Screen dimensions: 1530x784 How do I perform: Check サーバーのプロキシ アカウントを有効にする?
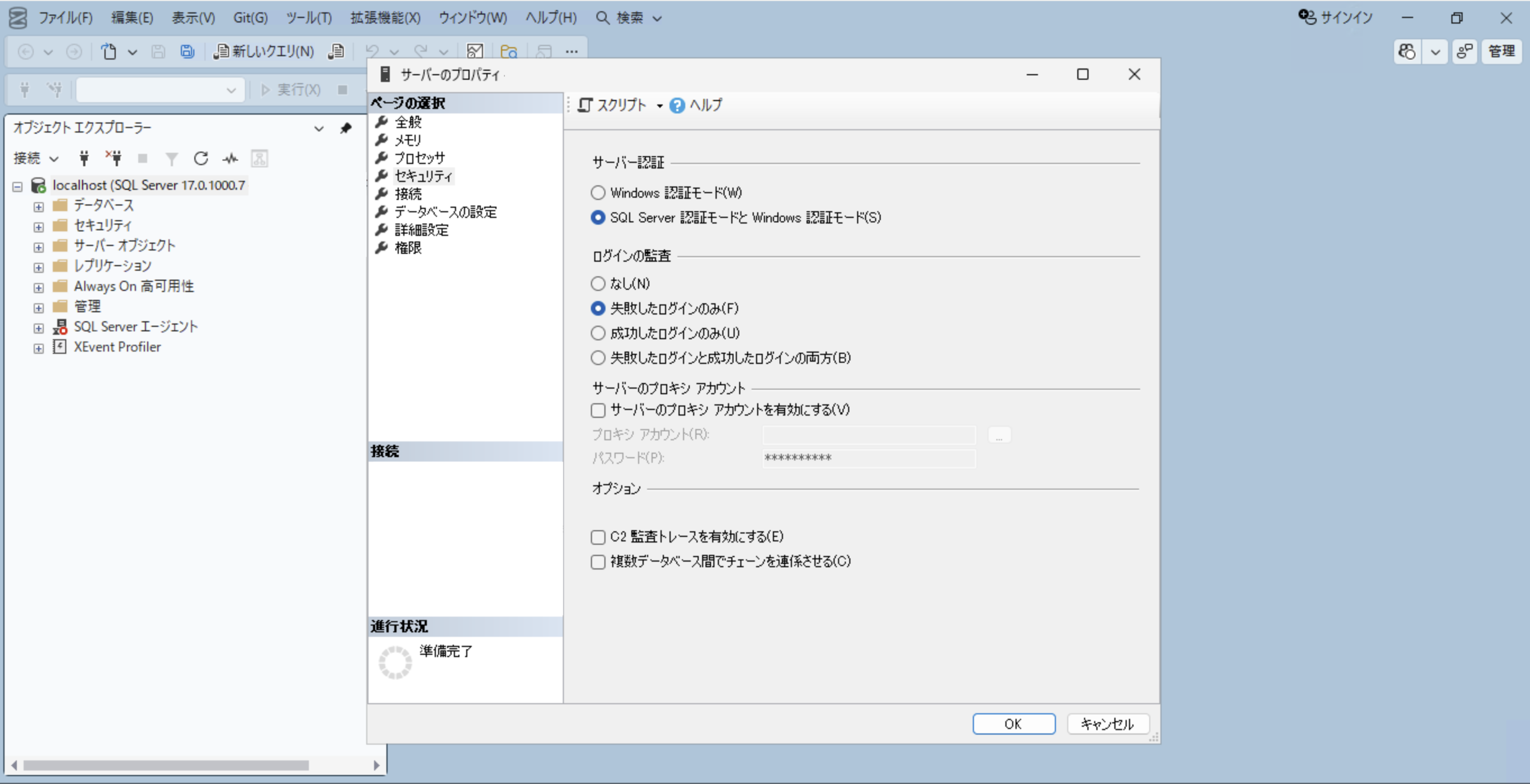598,410
